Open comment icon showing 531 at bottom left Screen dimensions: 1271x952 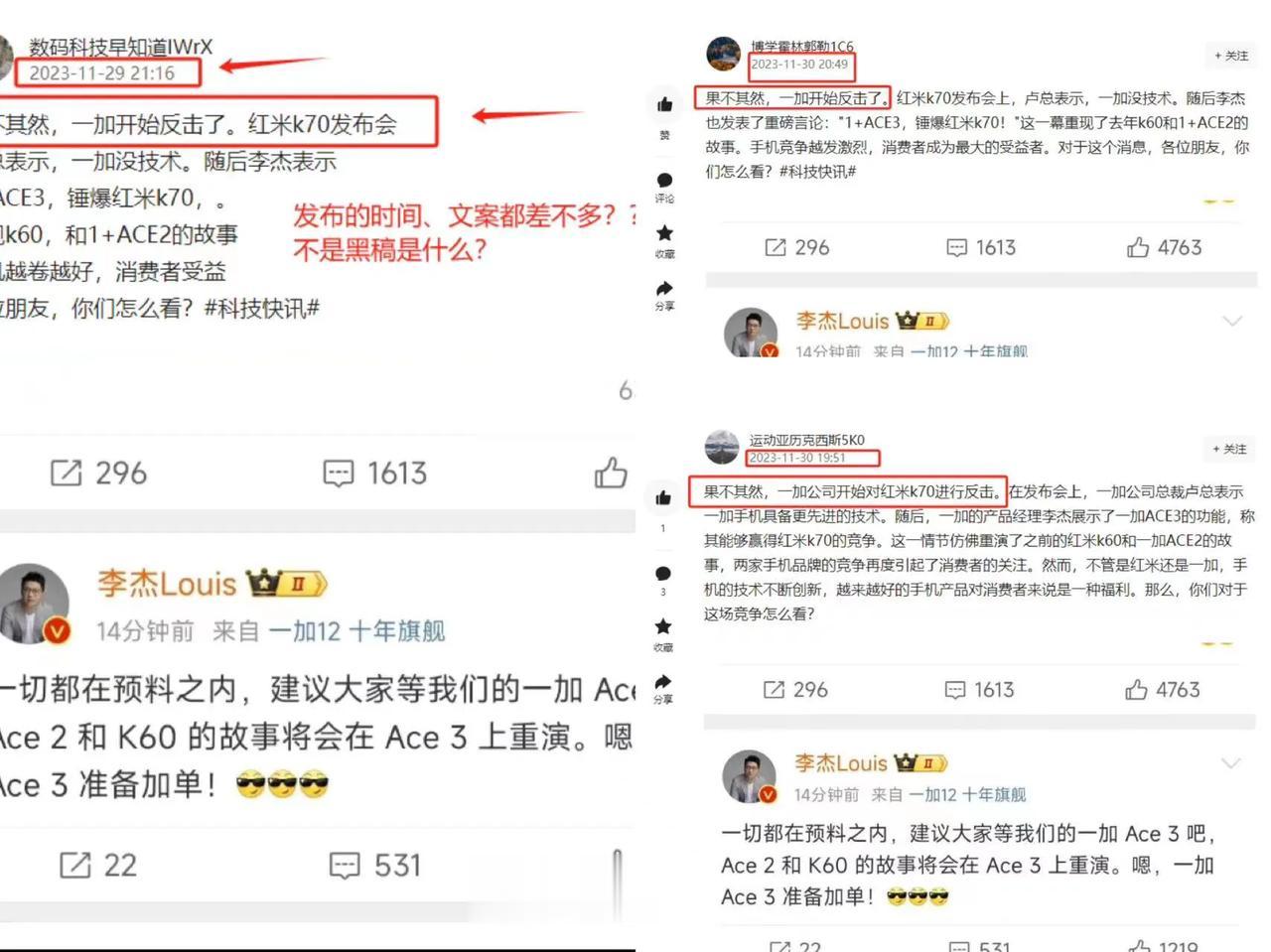coord(344,865)
